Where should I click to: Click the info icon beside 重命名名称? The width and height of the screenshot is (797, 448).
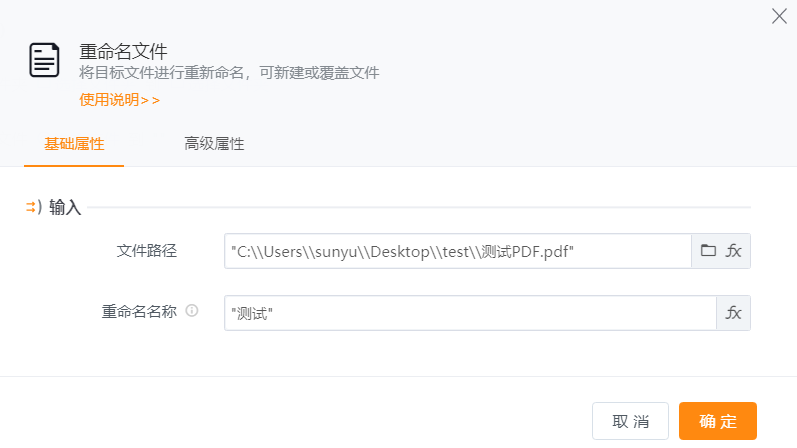[x=192, y=311]
